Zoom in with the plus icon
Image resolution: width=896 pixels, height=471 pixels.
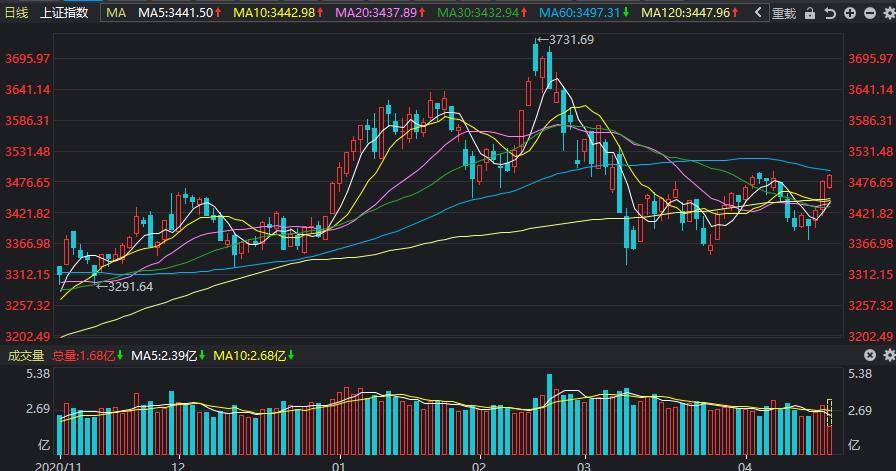850,13
